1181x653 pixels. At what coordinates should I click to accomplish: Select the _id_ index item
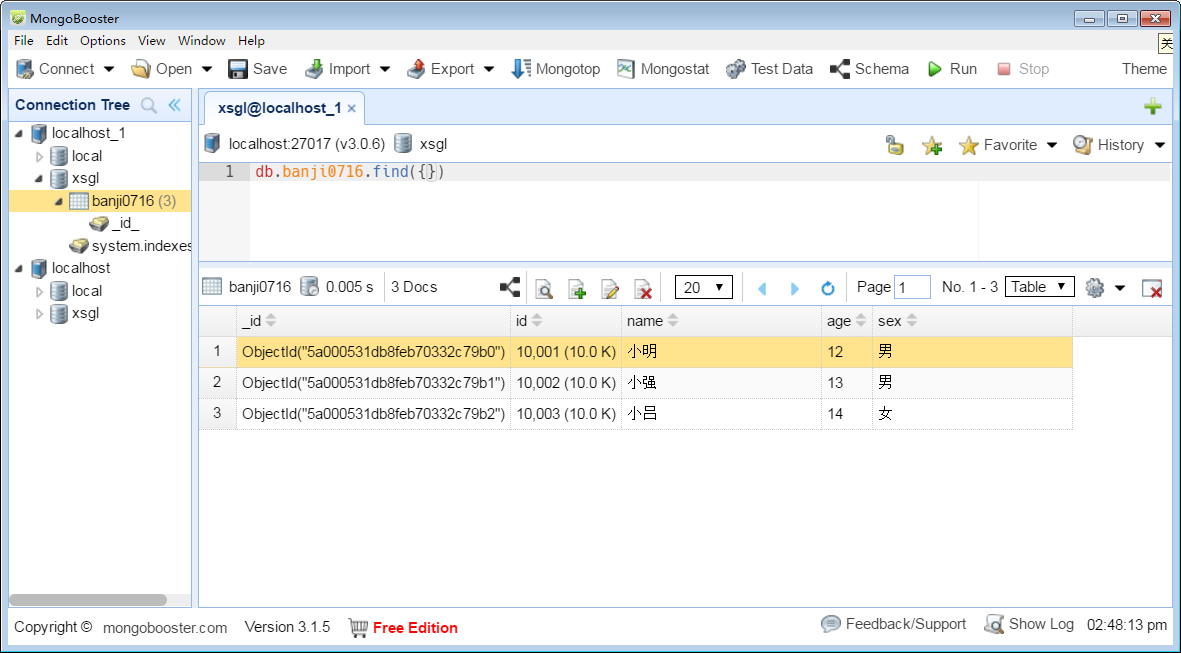pyautogui.click(x=115, y=224)
